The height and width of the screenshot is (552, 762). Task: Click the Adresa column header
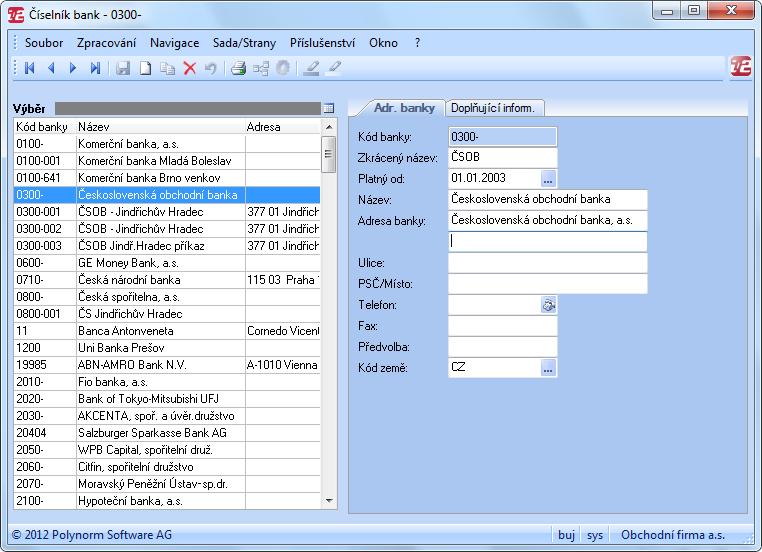tap(283, 127)
